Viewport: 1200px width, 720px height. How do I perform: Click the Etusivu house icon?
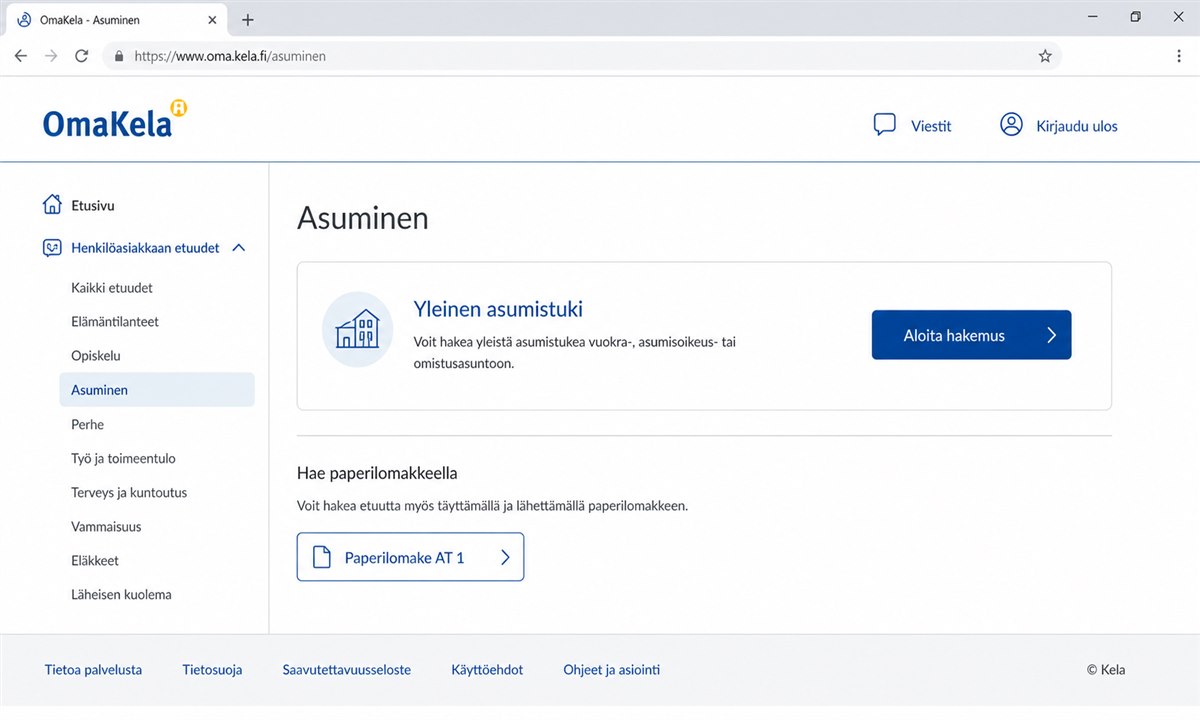(52, 205)
